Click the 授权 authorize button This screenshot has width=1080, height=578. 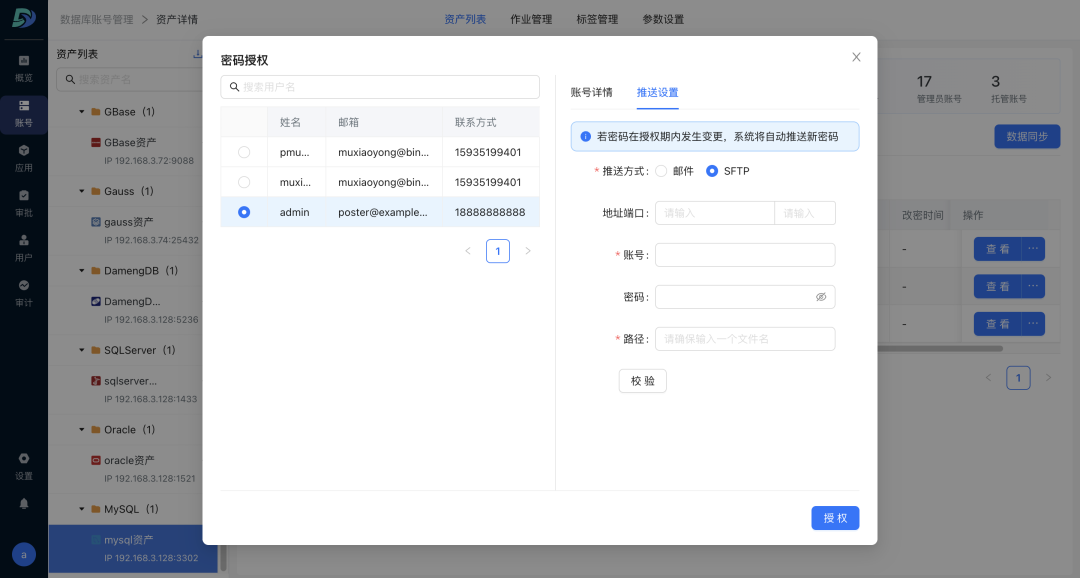coord(835,518)
